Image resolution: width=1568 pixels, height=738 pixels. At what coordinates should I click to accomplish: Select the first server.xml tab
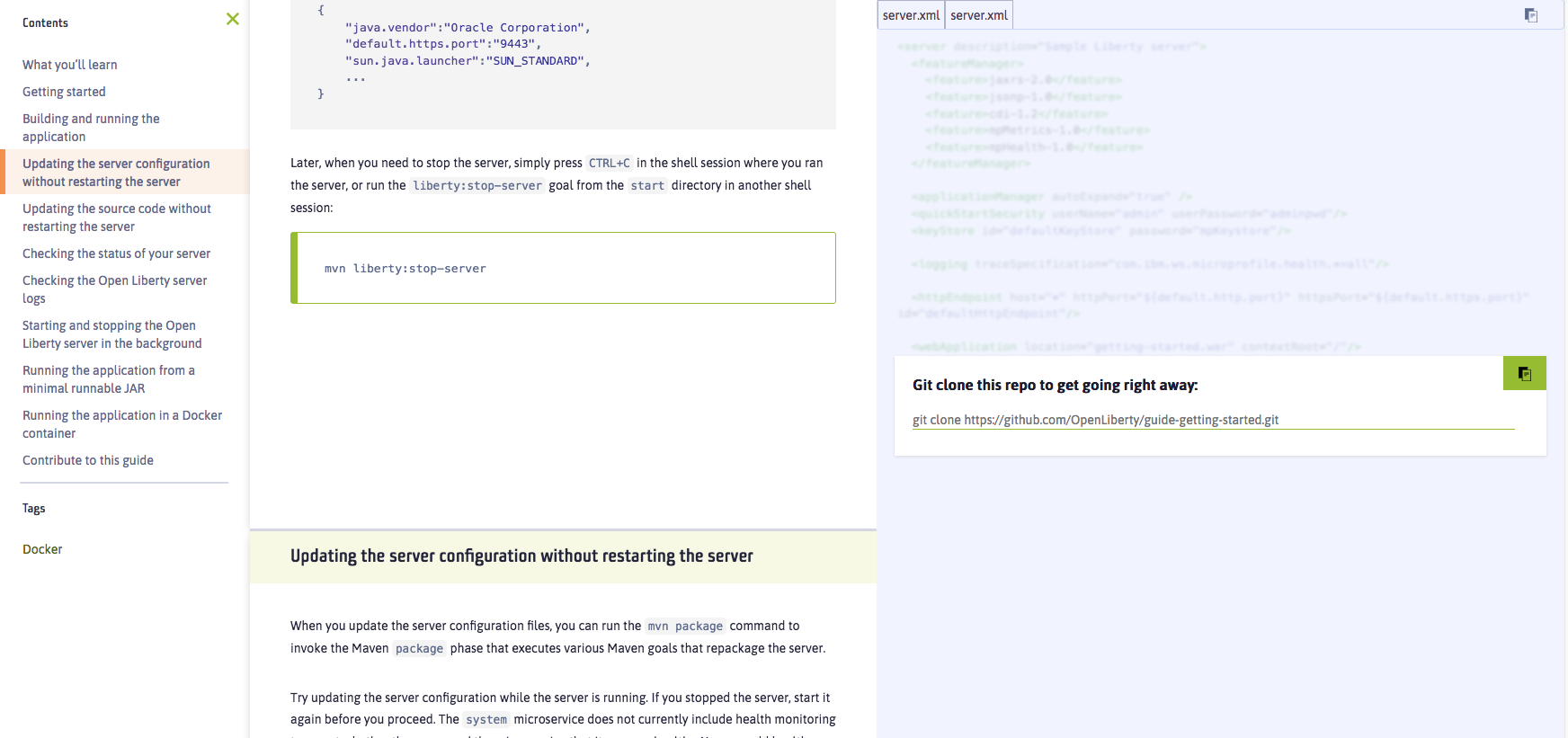[x=910, y=14]
